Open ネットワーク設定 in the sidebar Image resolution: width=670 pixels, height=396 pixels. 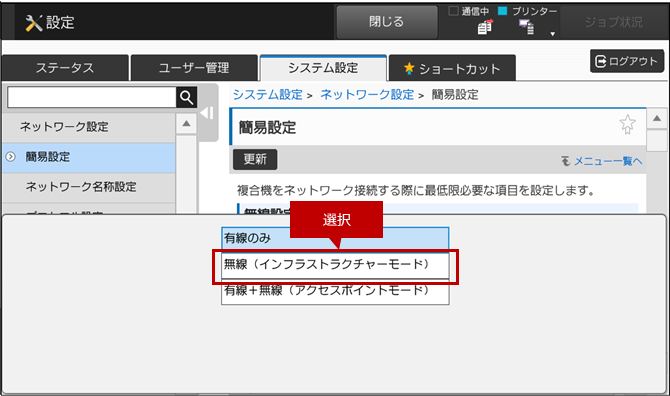pyautogui.click(x=88, y=127)
